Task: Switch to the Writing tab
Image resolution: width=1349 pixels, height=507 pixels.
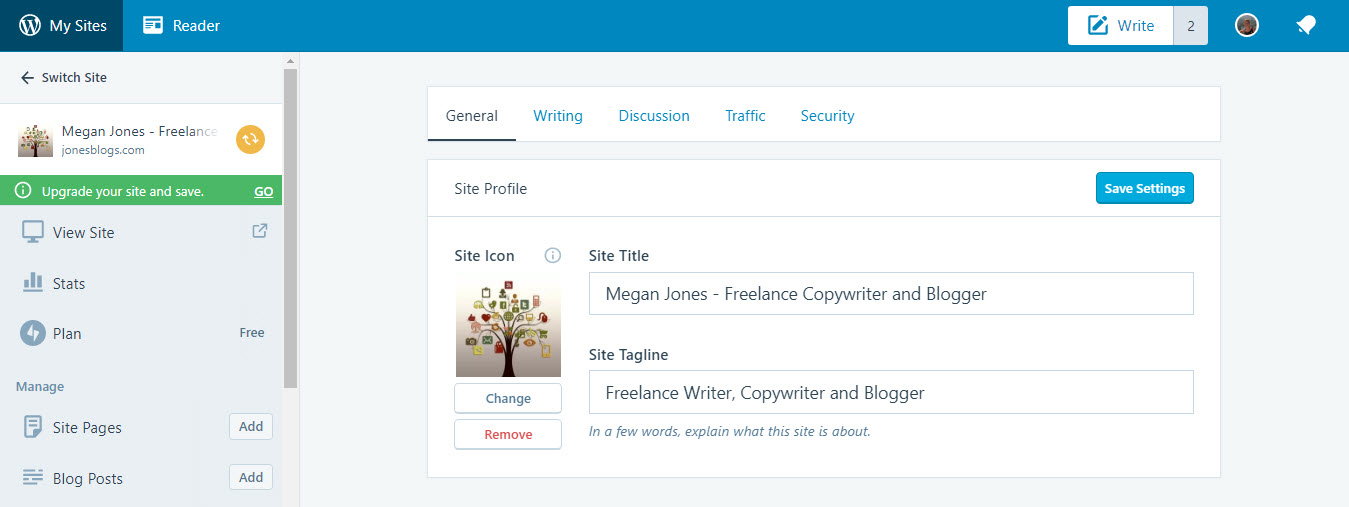Action: click(x=558, y=116)
